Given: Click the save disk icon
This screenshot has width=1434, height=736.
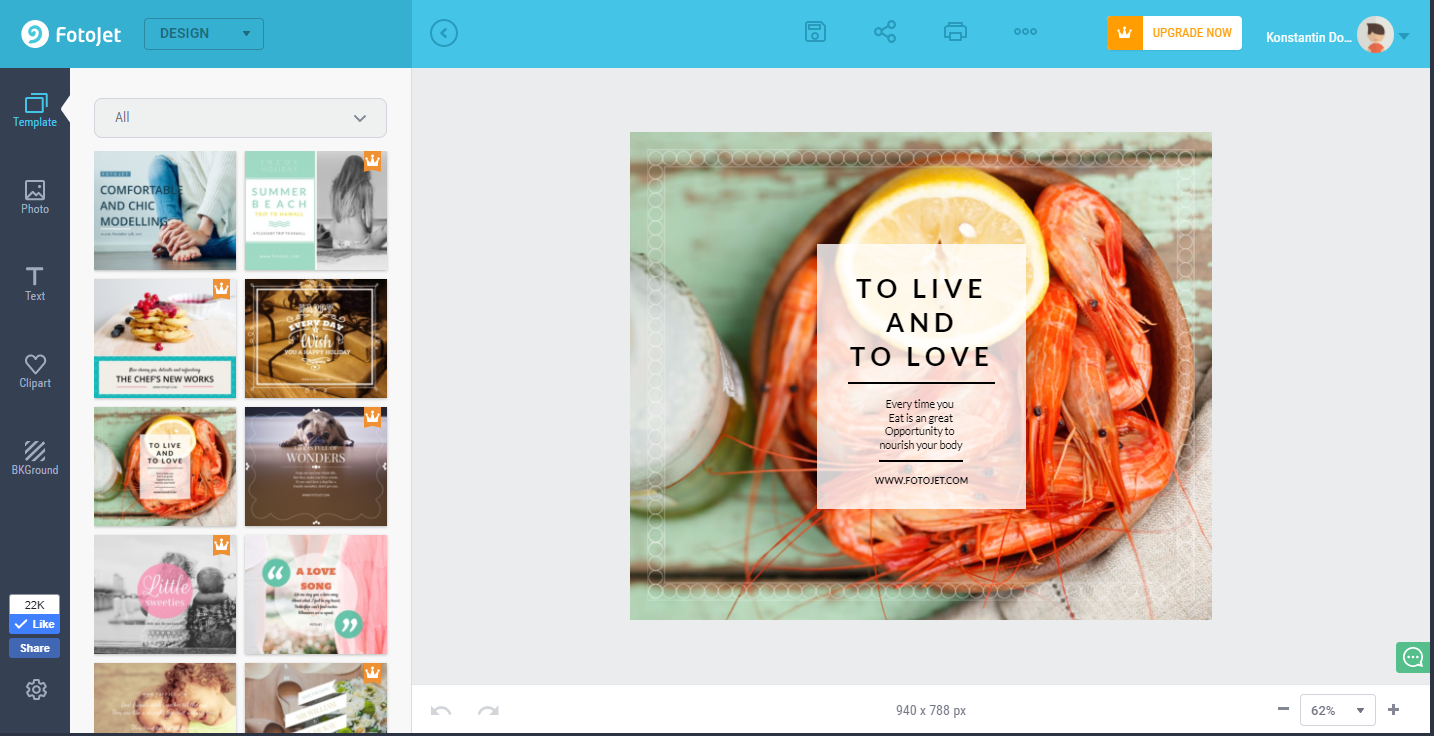Looking at the screenshot, I should 816,32.
